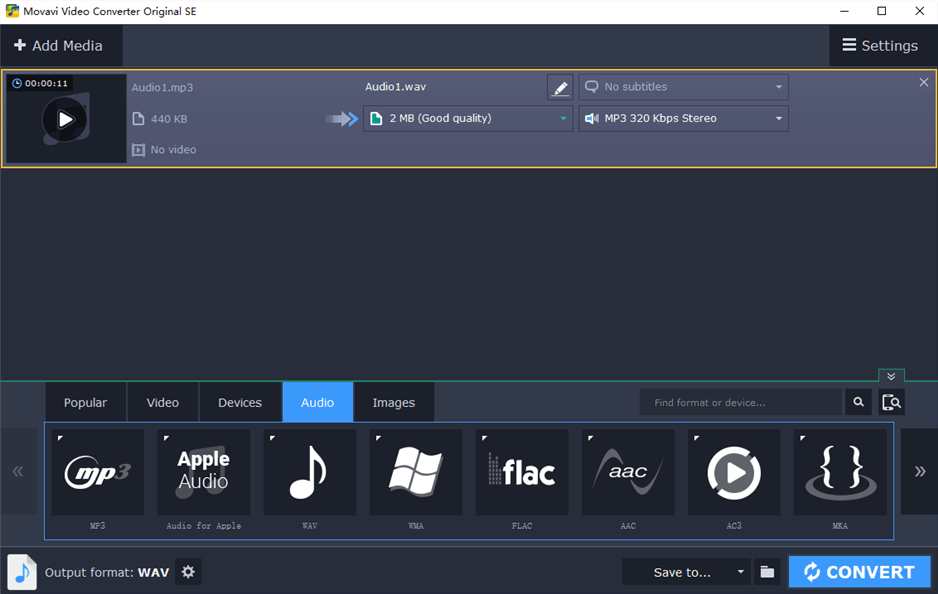Click the Audio1.mp3 source filename
Viewport: 938px width, 594px height.
[162, 87]
